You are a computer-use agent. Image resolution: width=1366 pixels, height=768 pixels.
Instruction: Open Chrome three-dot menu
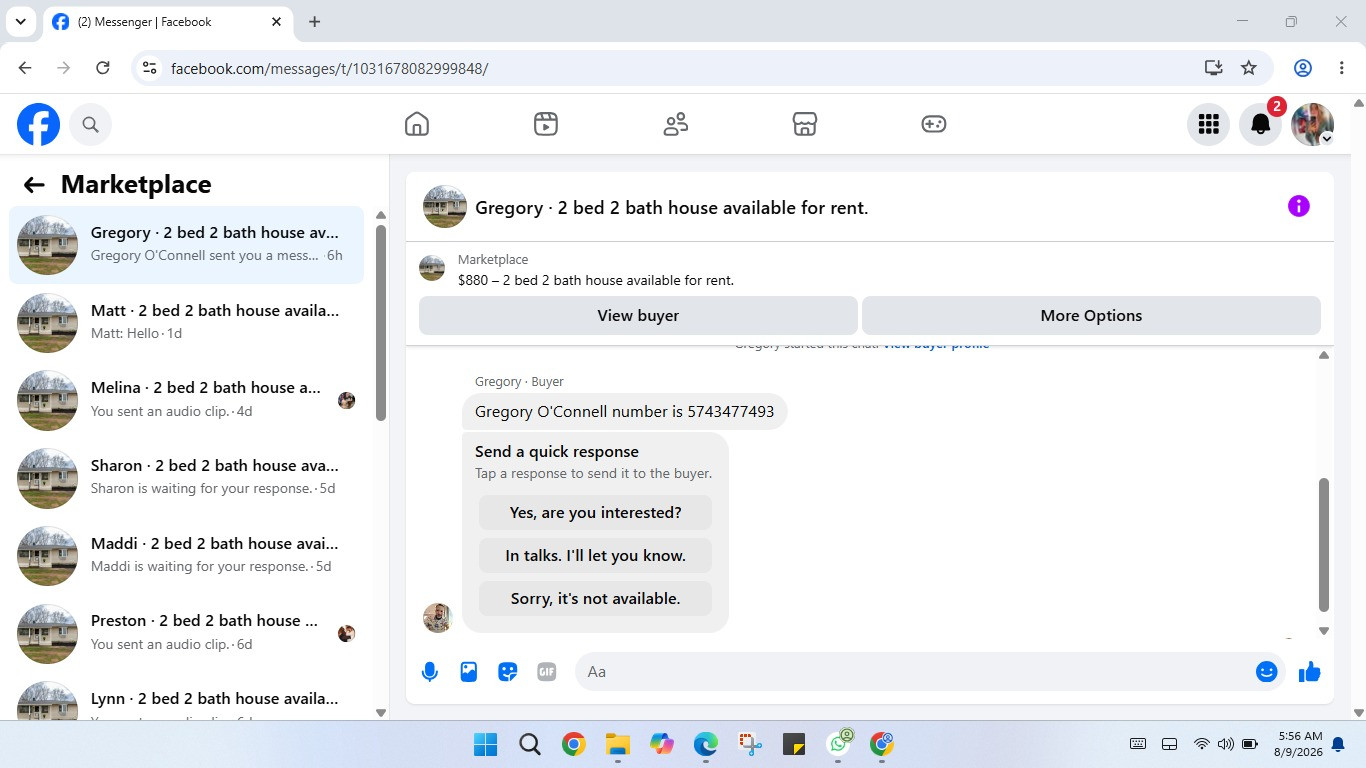1342,68
